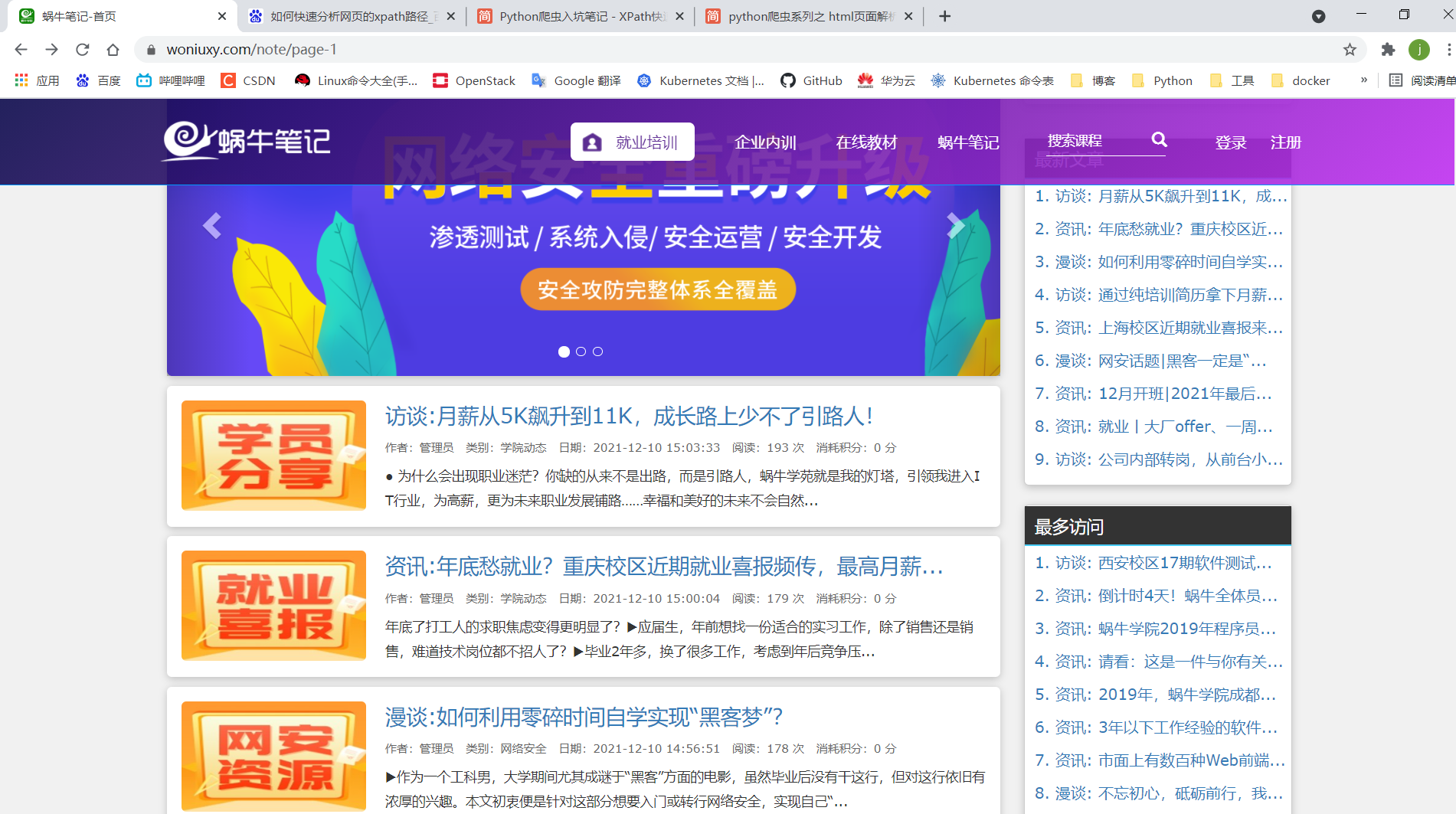Open the browser home page
Screen dimensions: 1456x814
coord(113,50)
